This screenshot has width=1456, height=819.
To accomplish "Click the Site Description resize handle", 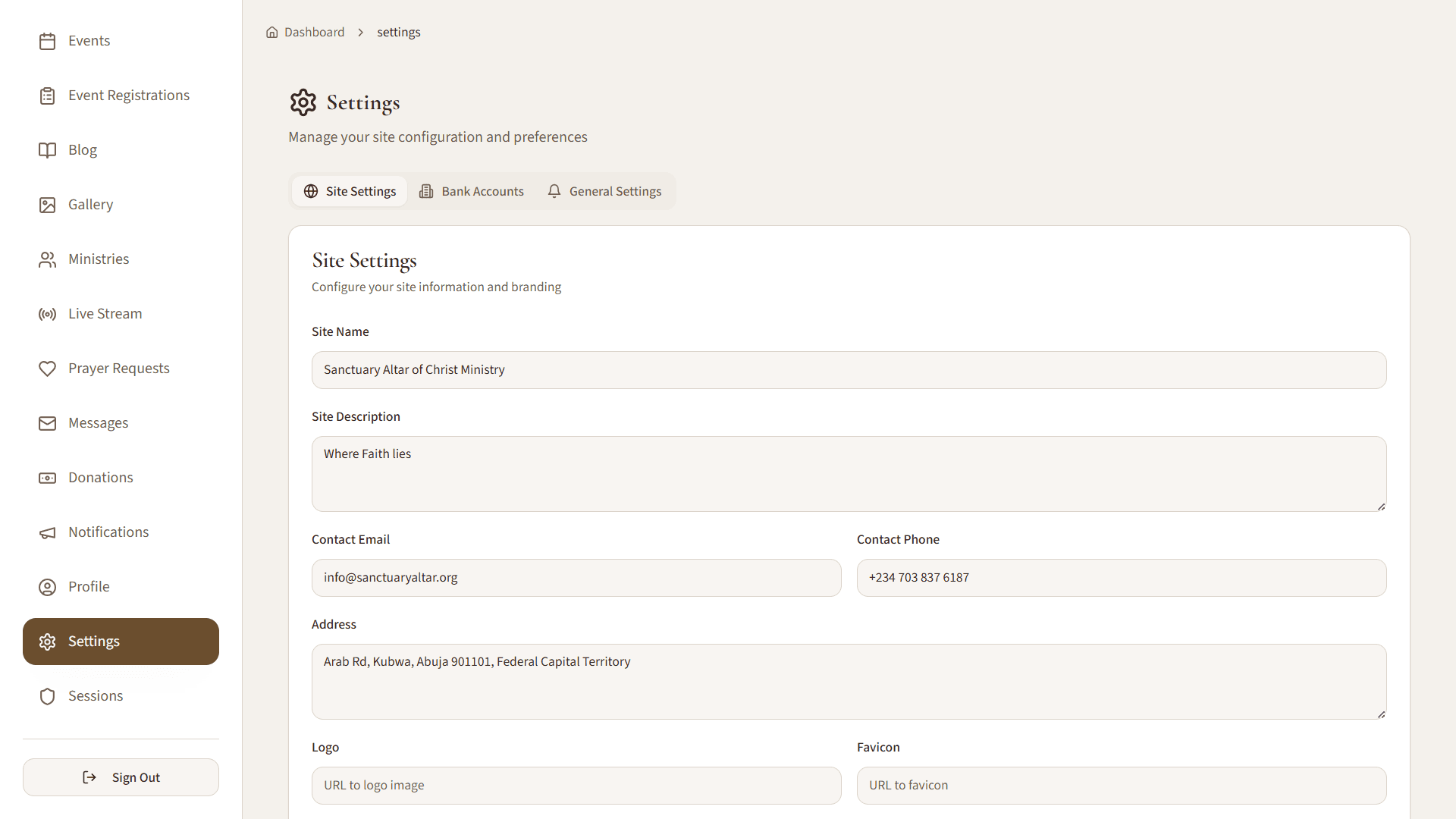I will click(x=1381, y=507).
